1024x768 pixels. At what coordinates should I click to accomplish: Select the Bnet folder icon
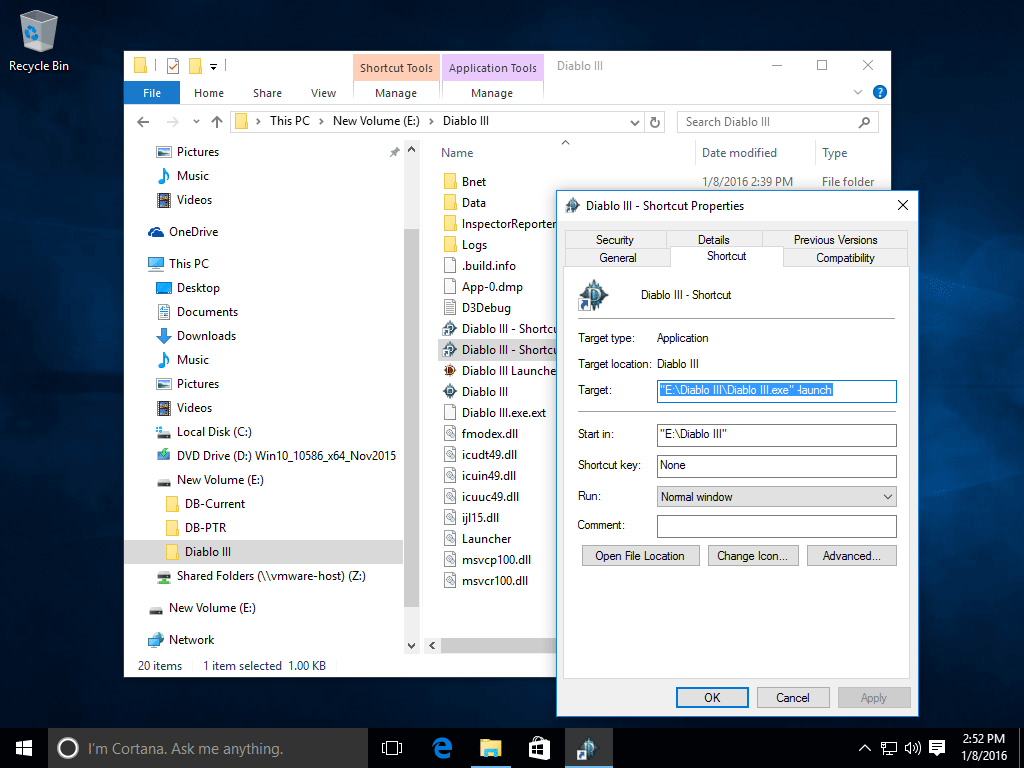pyautogui.click(x=450, y=182)
